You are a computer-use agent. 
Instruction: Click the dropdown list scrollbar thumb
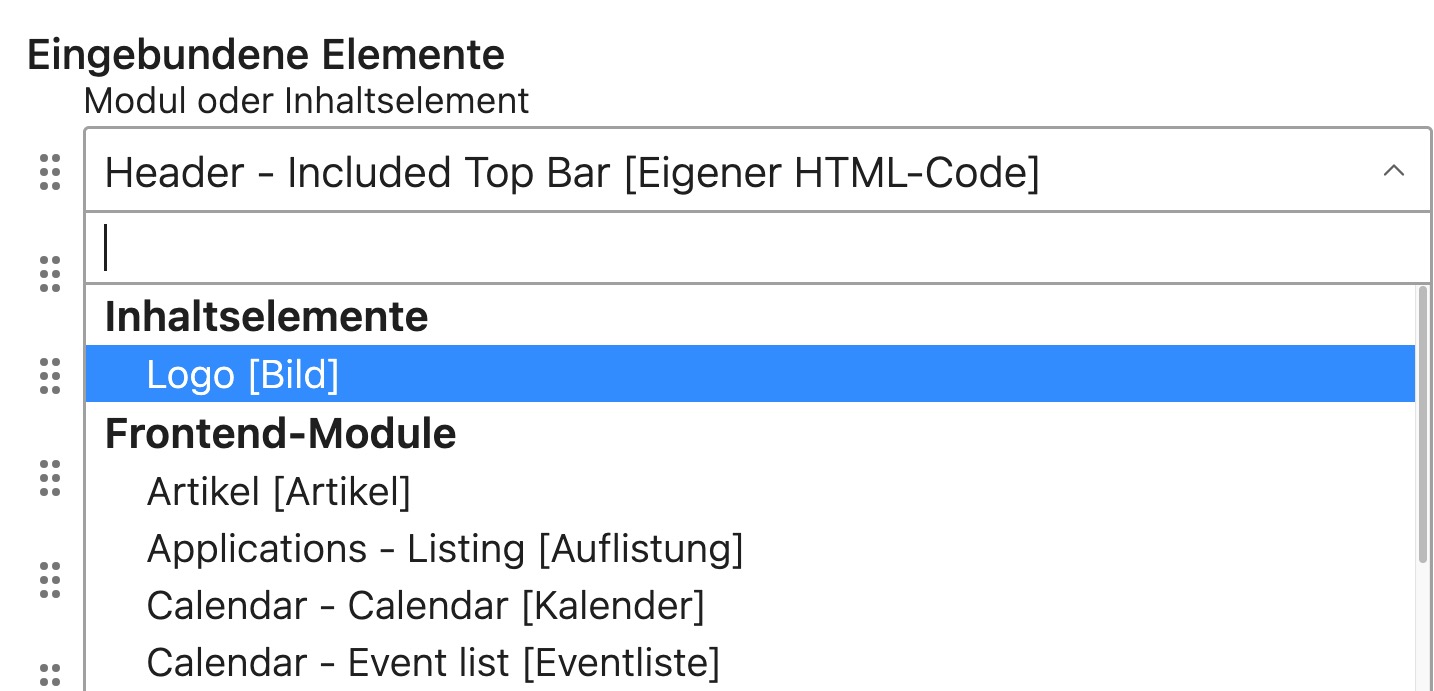coord(1423,425)
